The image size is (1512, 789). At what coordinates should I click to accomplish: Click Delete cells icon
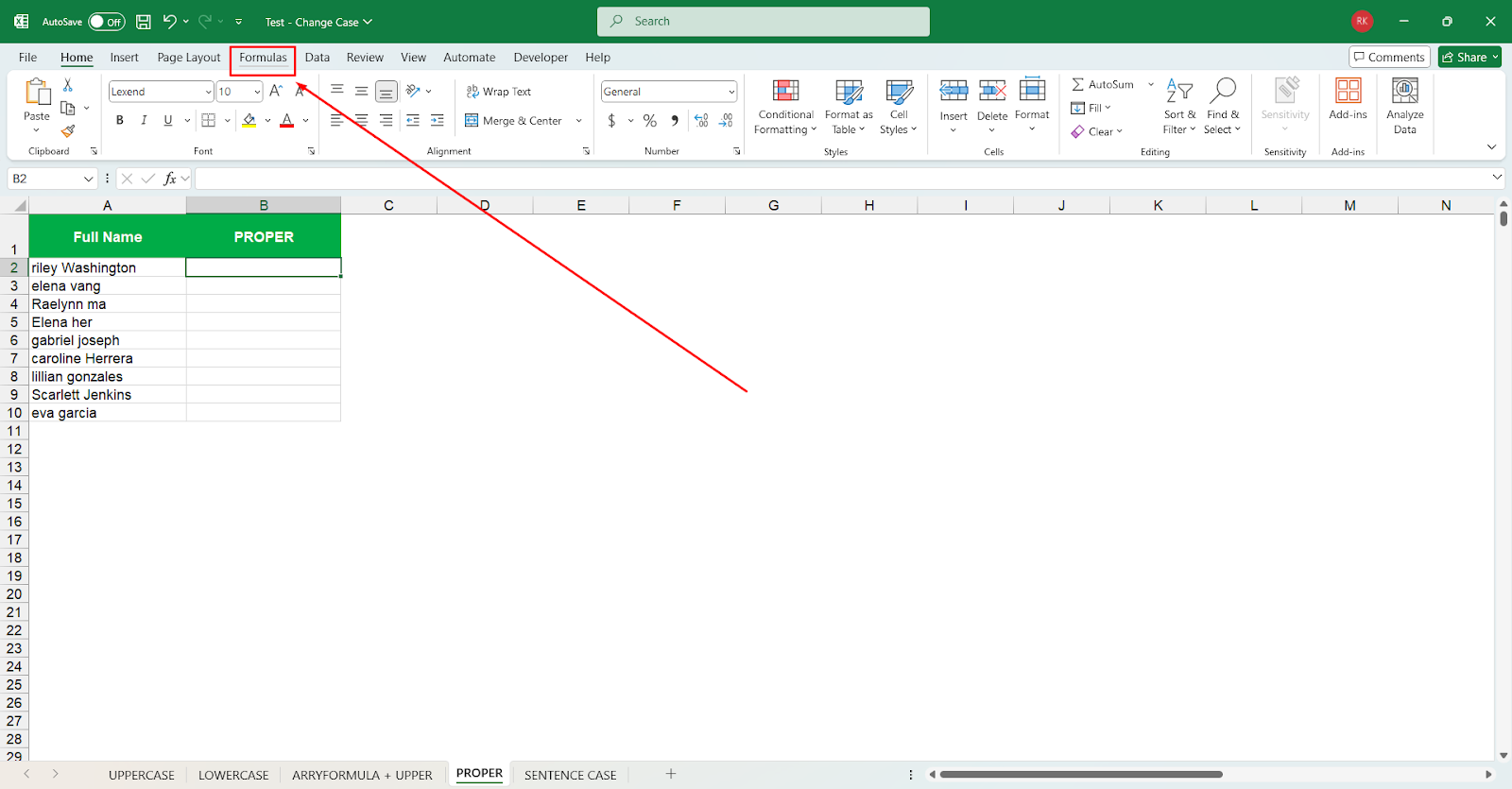click(x=992, y=91)
